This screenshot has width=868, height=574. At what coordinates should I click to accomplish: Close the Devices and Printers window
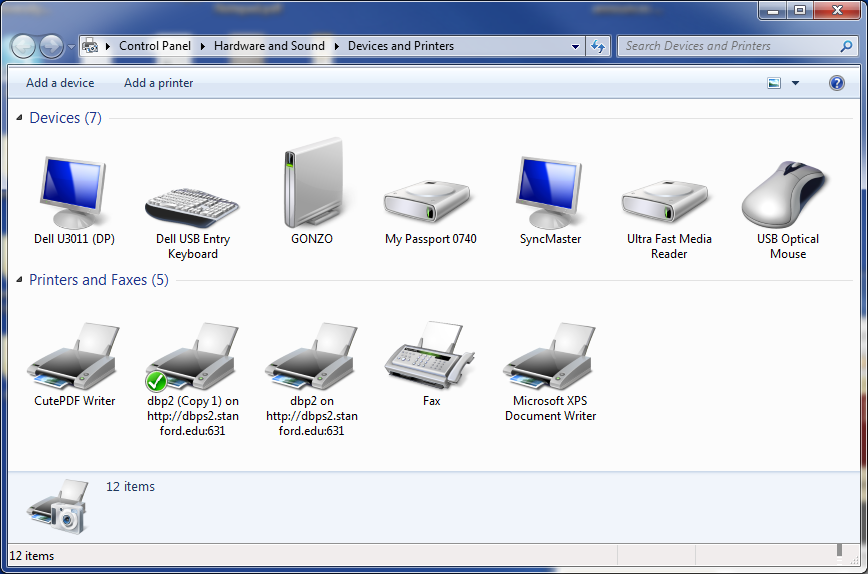pyautogui.click(x=837, y=10)
